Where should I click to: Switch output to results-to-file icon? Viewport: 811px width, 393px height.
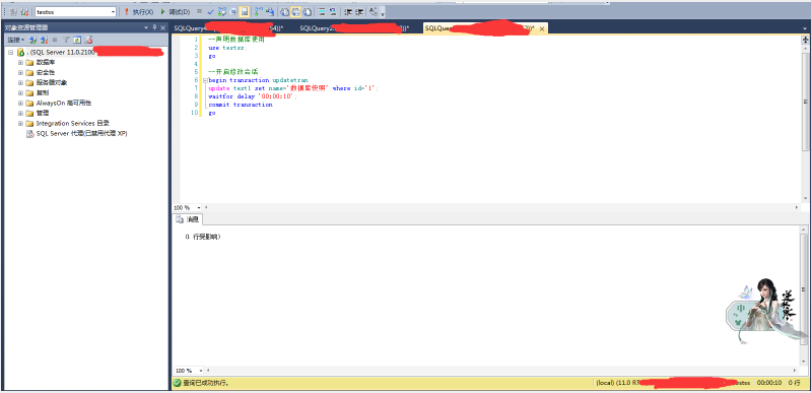coord(307,12)
